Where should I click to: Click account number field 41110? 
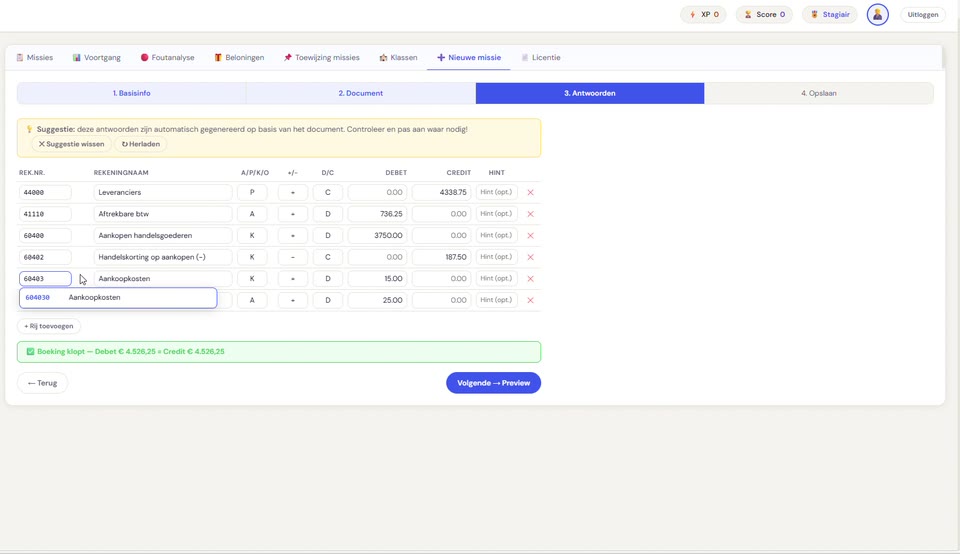click(x=45, y=214)
